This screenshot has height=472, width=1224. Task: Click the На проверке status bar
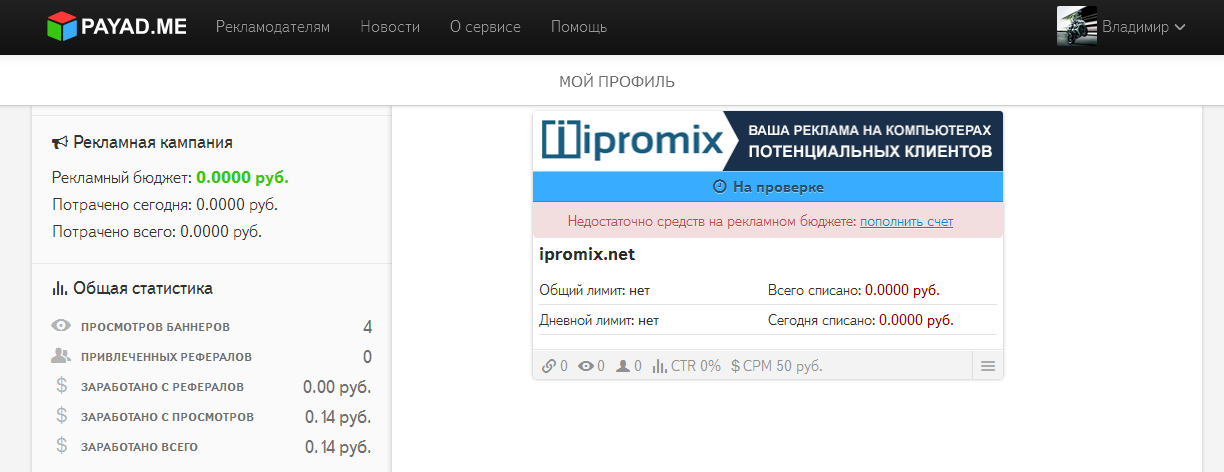[x=768, y=187]
